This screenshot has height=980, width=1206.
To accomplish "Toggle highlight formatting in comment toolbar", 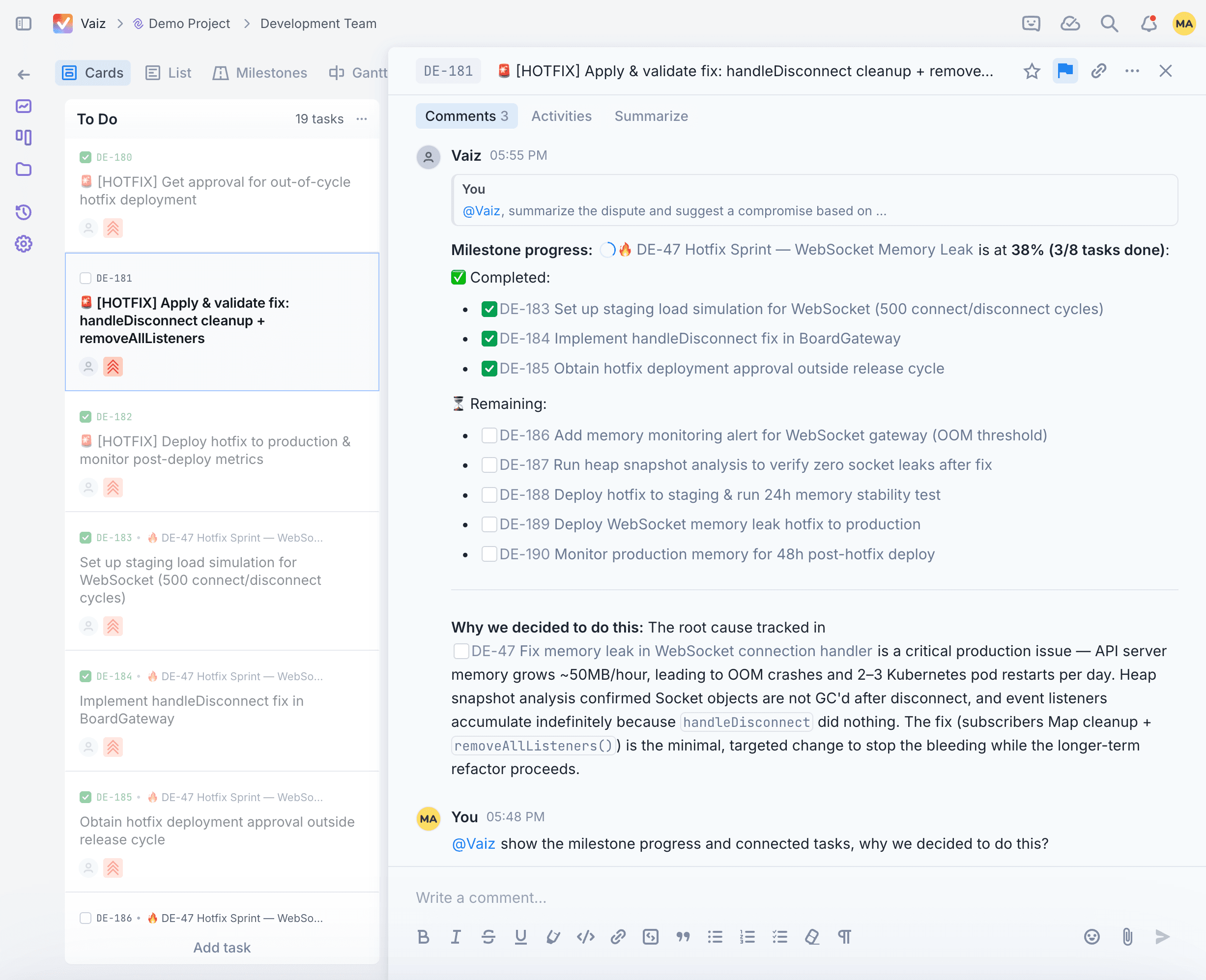I will pyautogui.click(x=552, y=937).
